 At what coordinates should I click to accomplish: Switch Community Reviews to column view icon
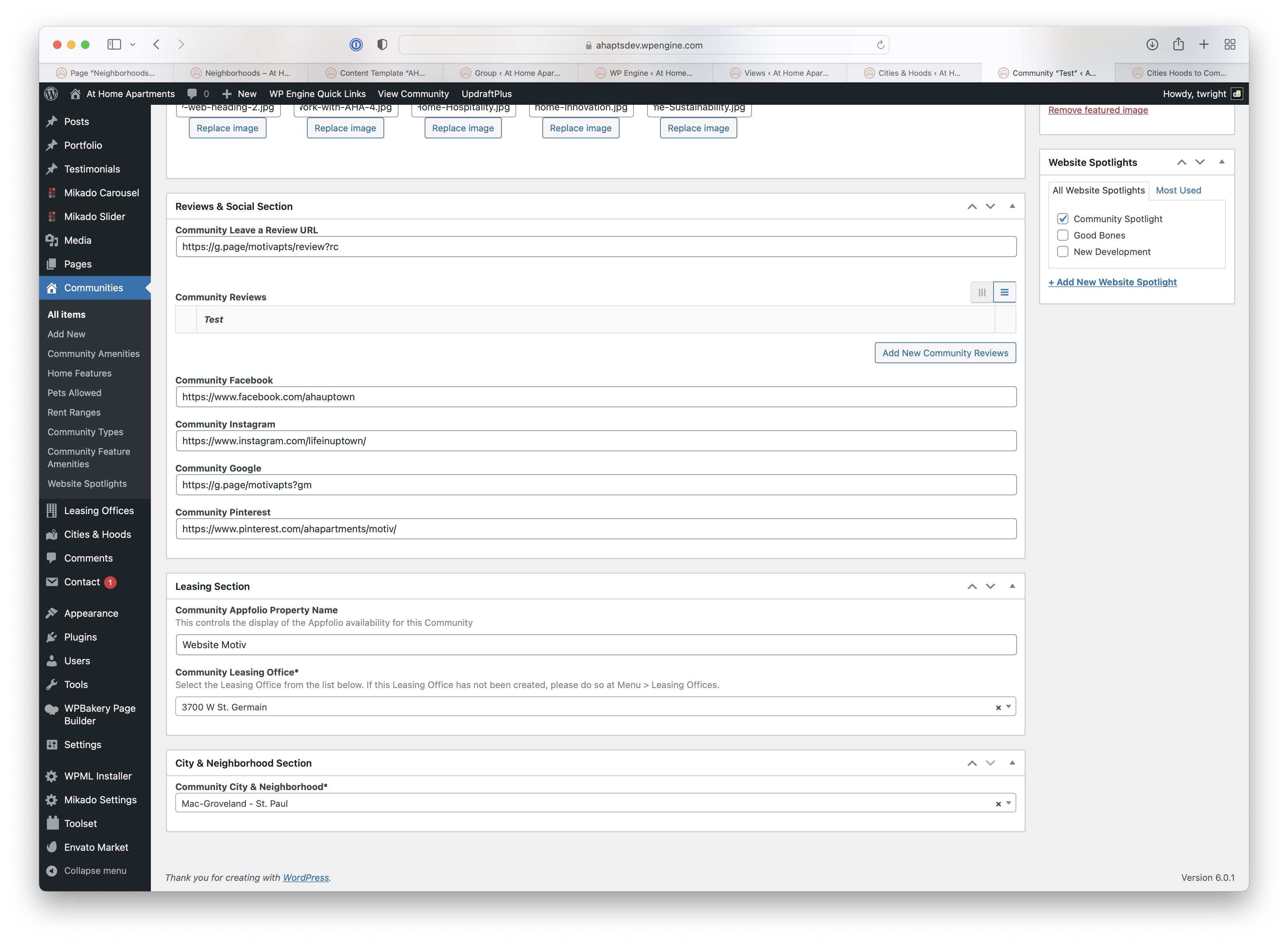[982, 292]
